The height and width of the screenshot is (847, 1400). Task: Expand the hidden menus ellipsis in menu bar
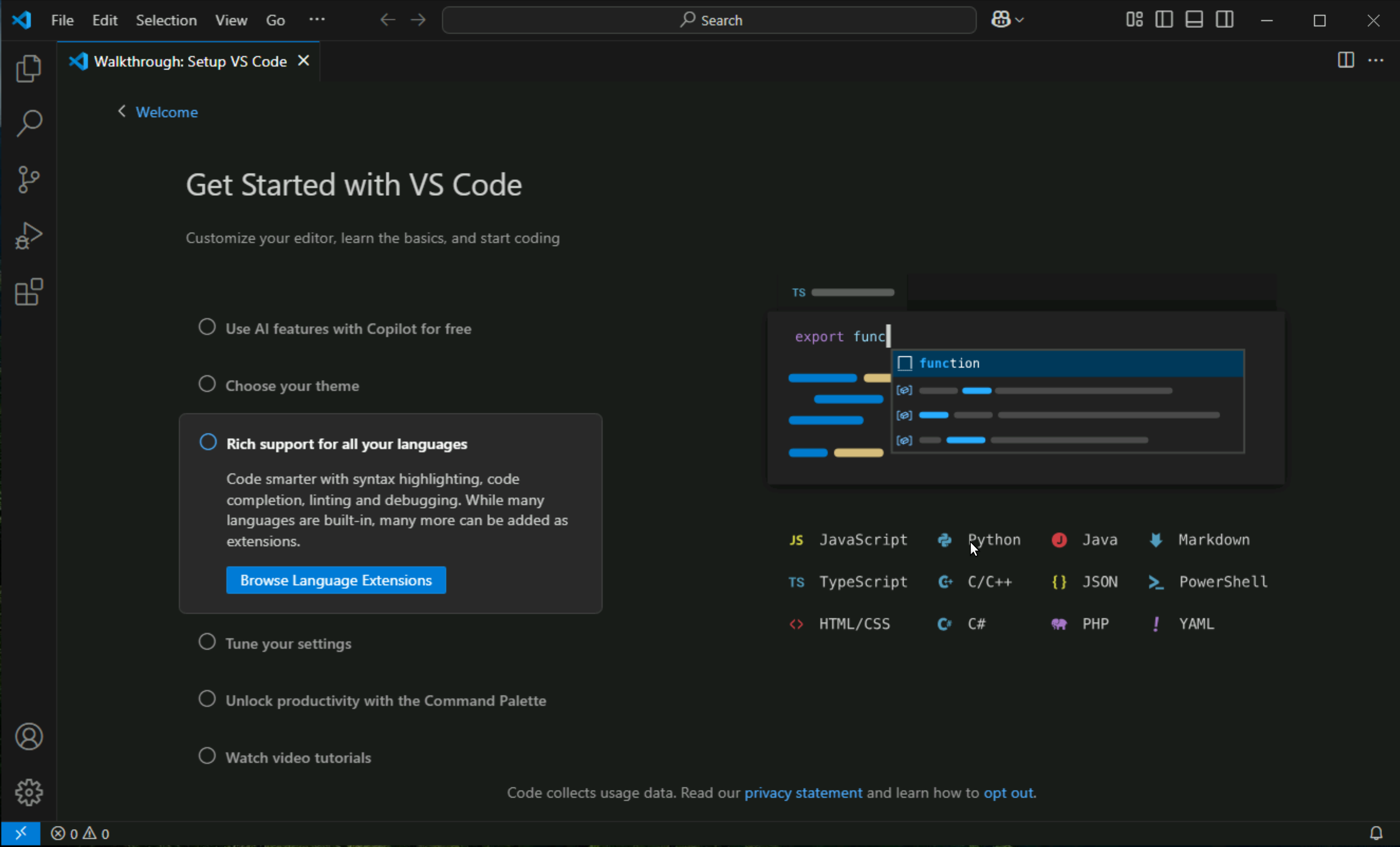coord(317,20)
